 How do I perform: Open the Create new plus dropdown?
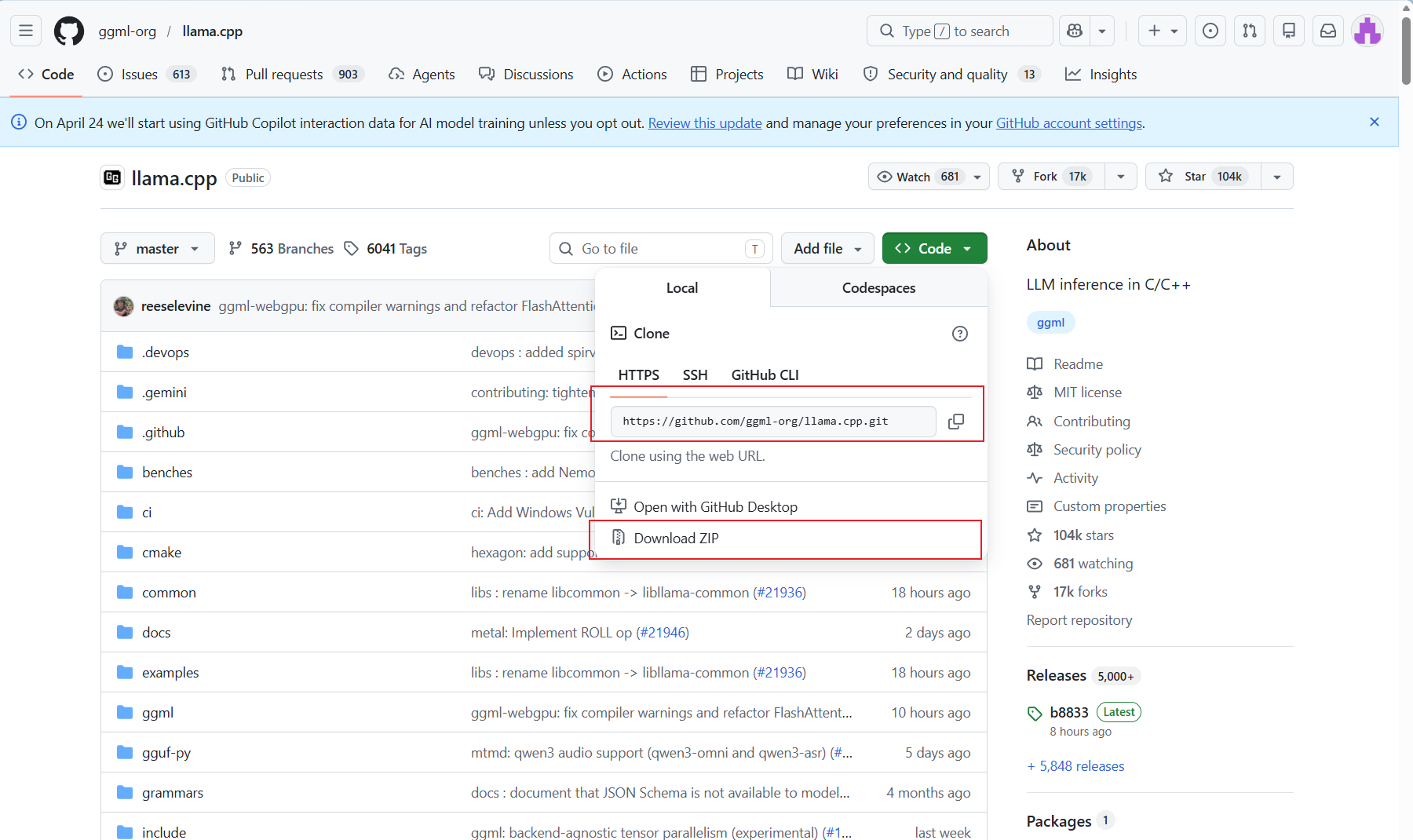pyautogui.click(x=1163, y=31)
